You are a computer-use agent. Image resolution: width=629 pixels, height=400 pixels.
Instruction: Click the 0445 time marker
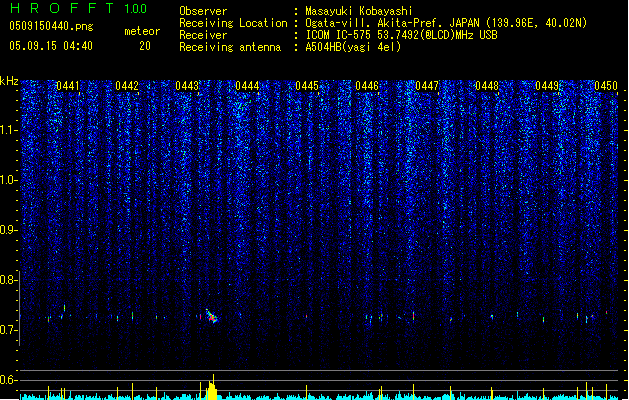pyautogui.click(x=307, y=86)
